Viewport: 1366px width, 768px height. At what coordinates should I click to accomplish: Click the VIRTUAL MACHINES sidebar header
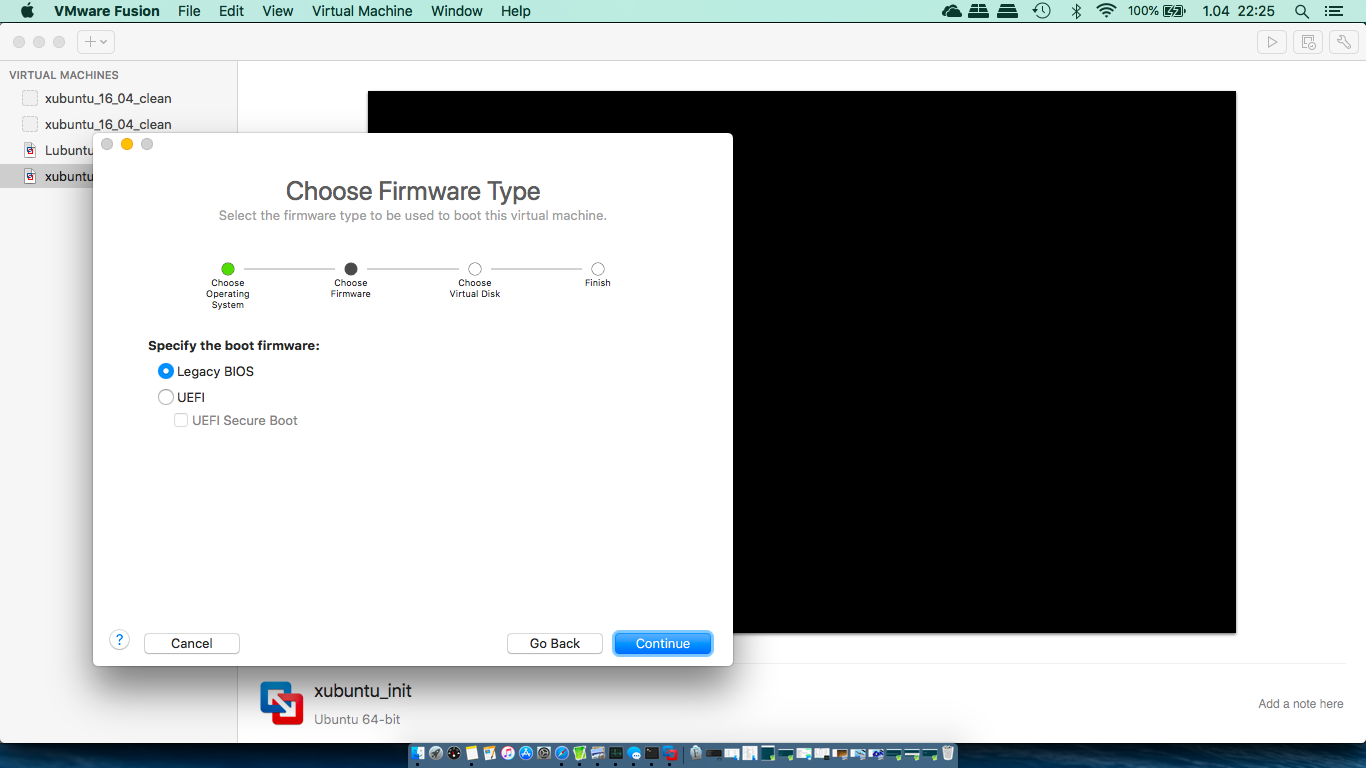pos(64,75)
